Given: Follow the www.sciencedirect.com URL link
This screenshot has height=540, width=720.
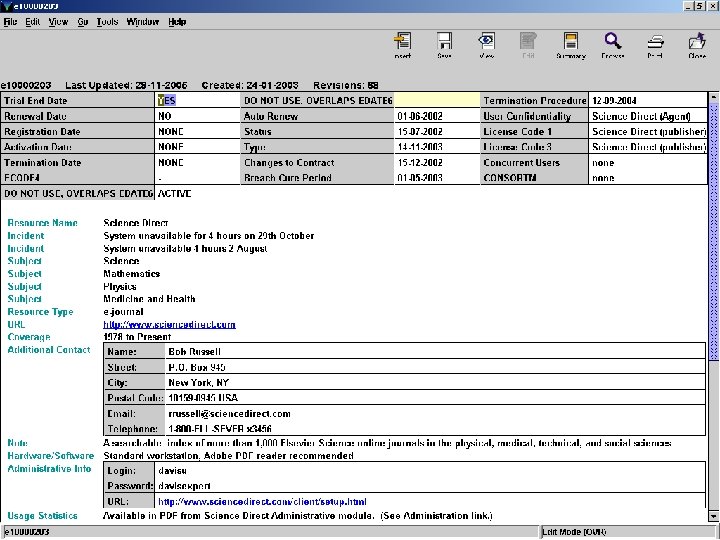Looking at the screenshot, I should [x=169, y=324].
